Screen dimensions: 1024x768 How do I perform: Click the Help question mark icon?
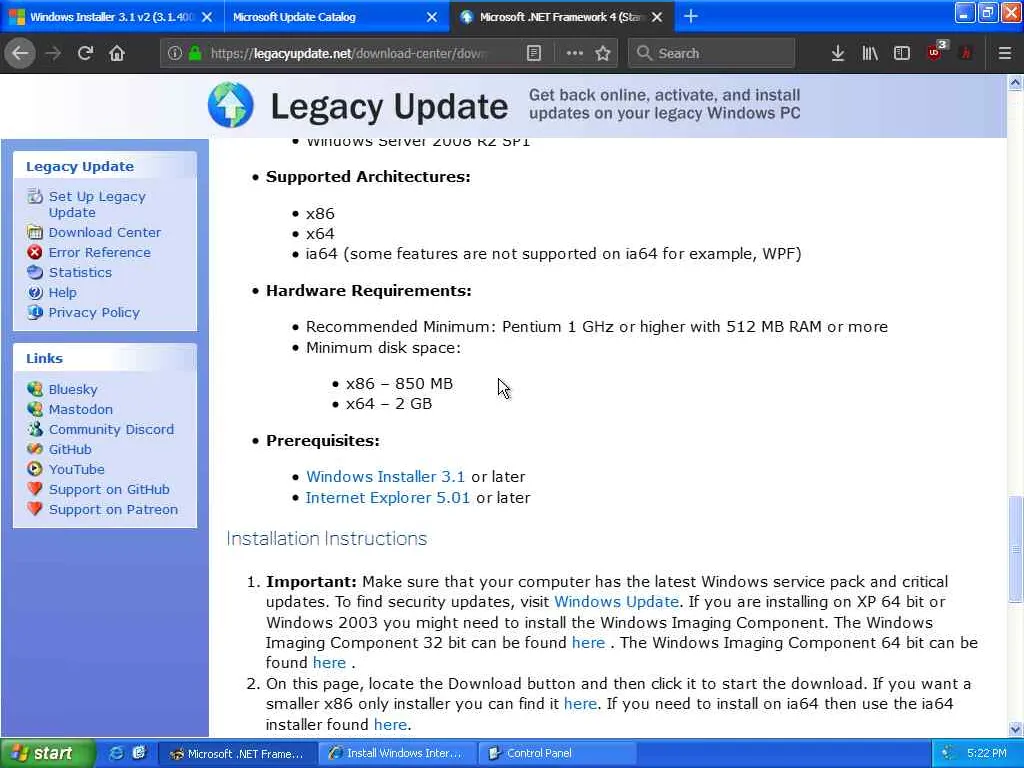35,293
